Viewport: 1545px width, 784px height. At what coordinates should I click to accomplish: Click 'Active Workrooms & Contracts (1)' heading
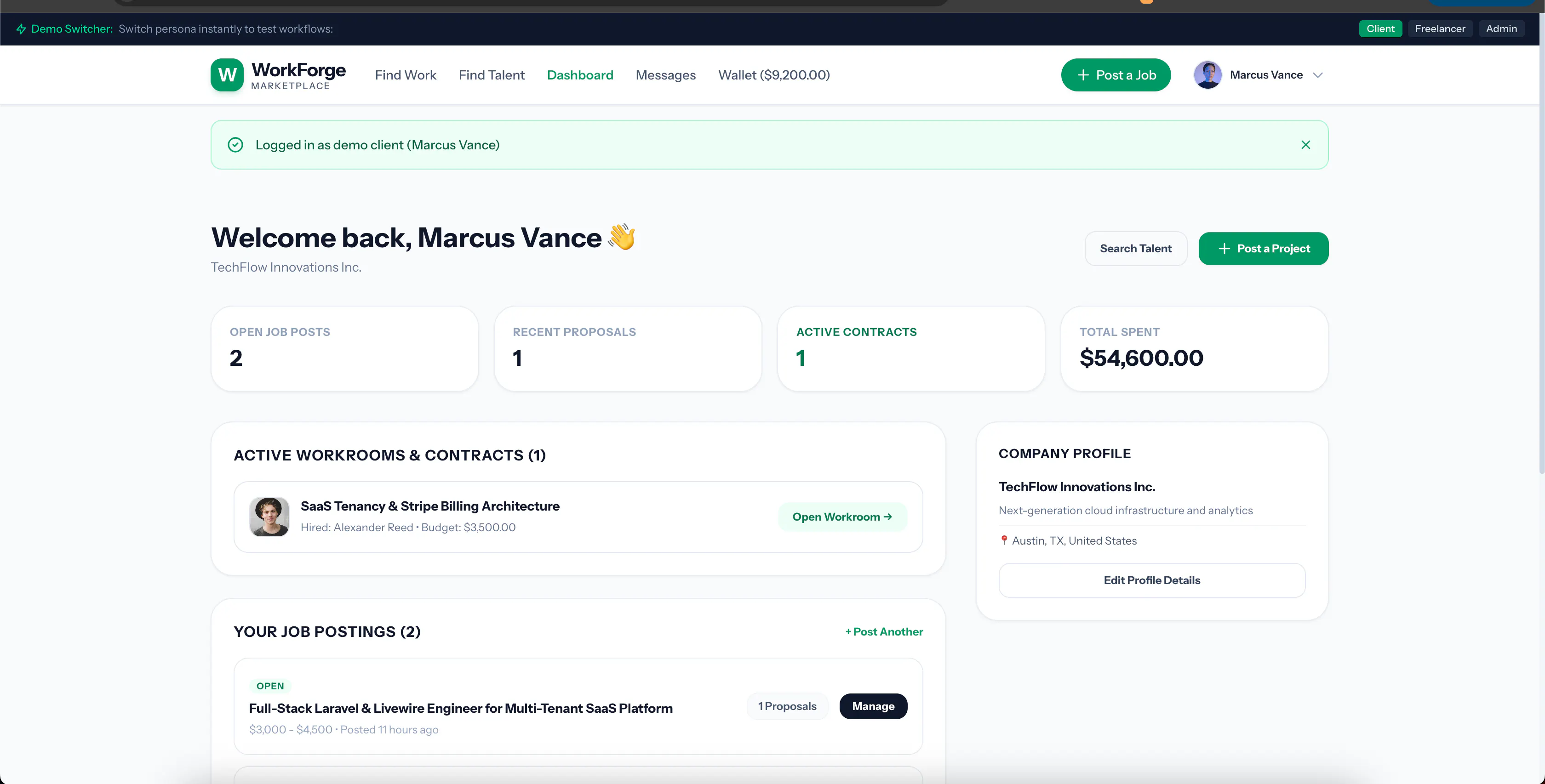[390, 455]
